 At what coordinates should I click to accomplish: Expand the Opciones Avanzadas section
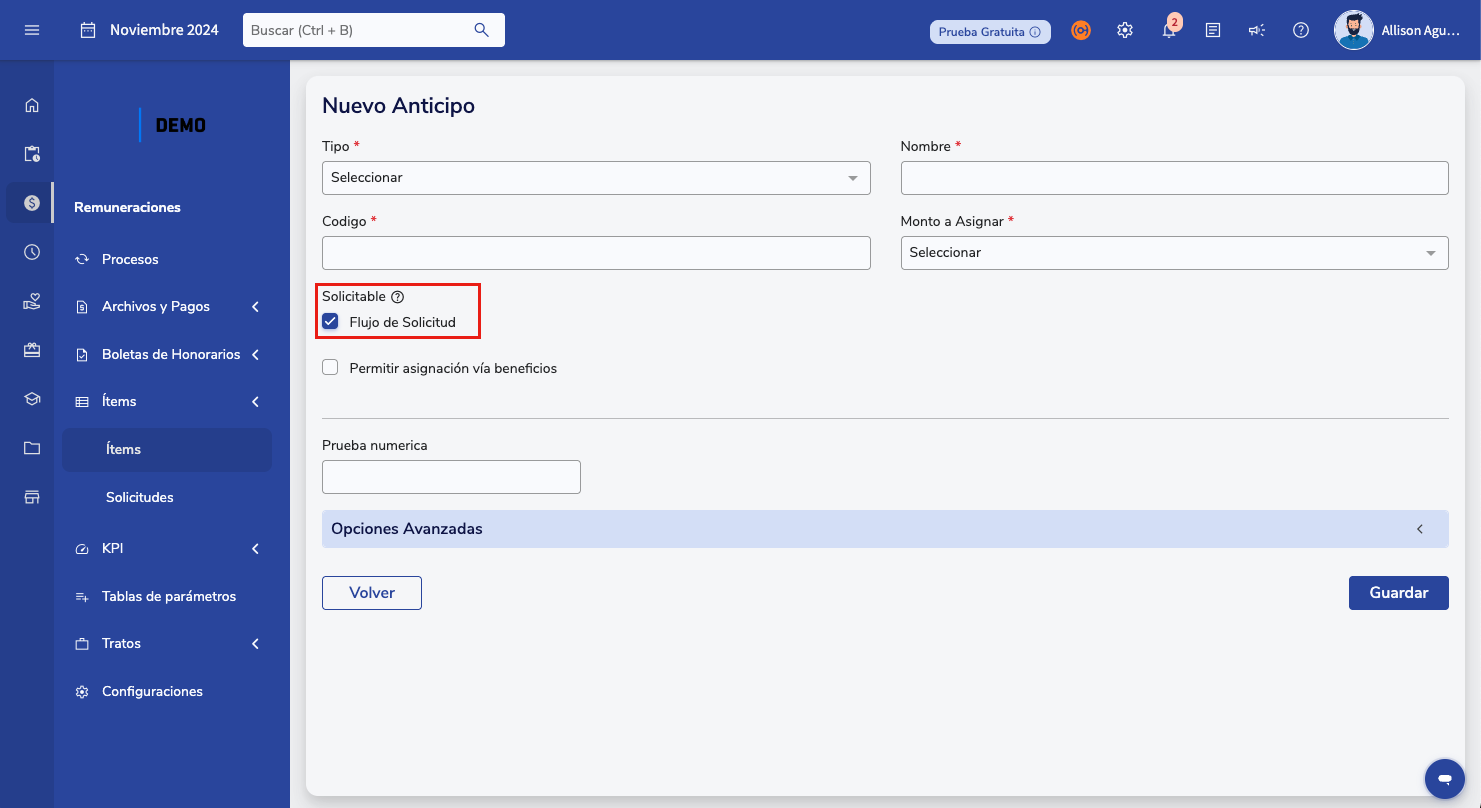coord(884,529)
